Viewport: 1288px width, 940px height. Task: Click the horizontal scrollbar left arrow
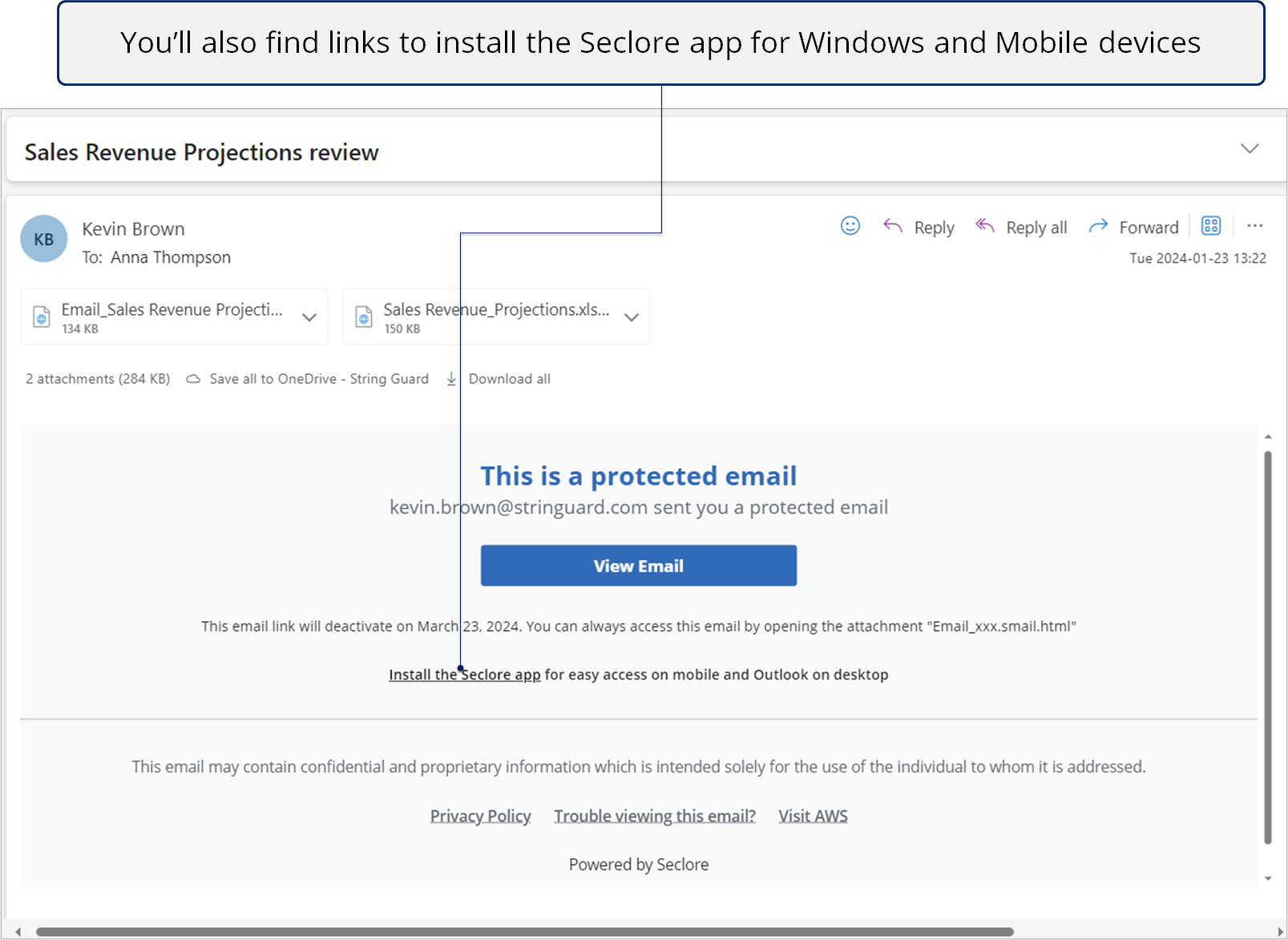tap(18, 932)
